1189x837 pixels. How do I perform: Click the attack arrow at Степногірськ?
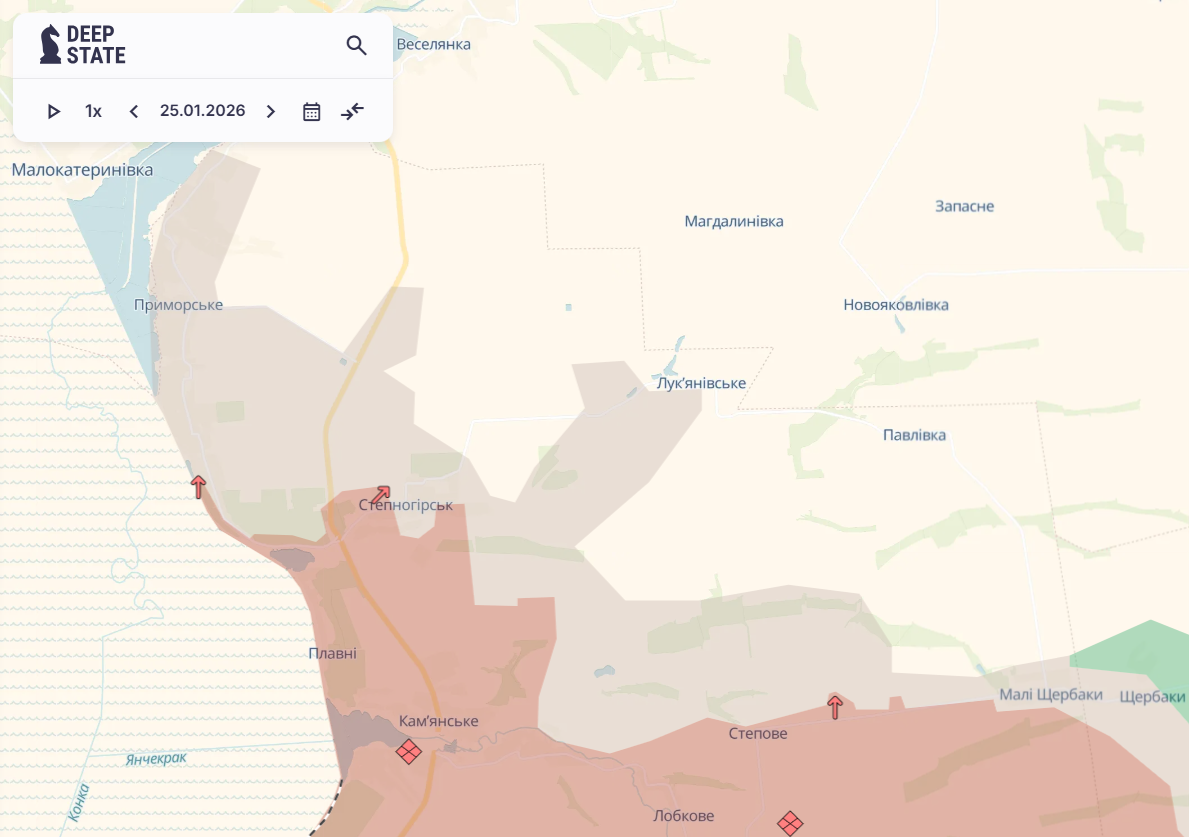pos(380,495)
